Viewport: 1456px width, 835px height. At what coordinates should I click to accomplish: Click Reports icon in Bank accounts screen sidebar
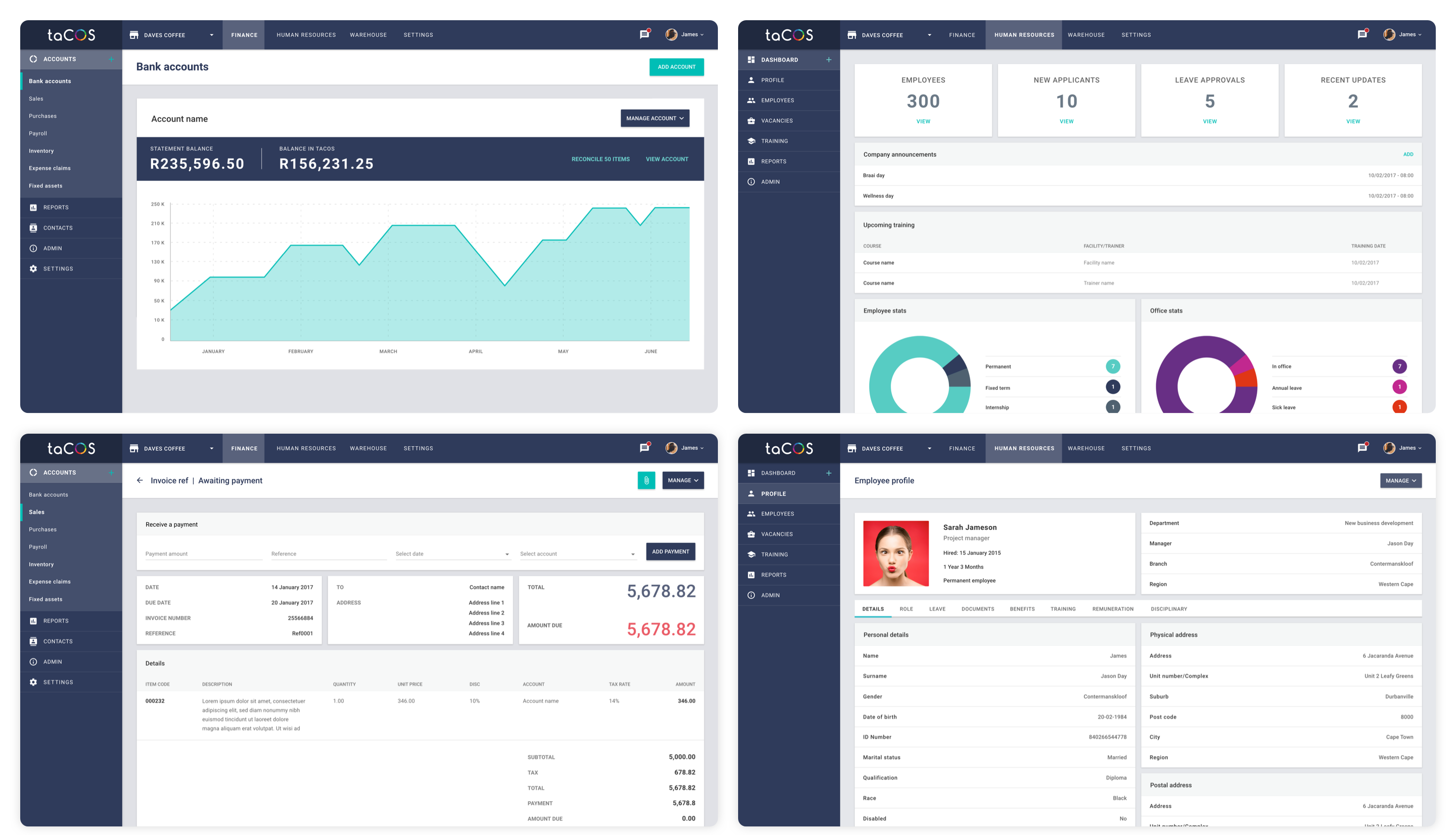point(33,208)
